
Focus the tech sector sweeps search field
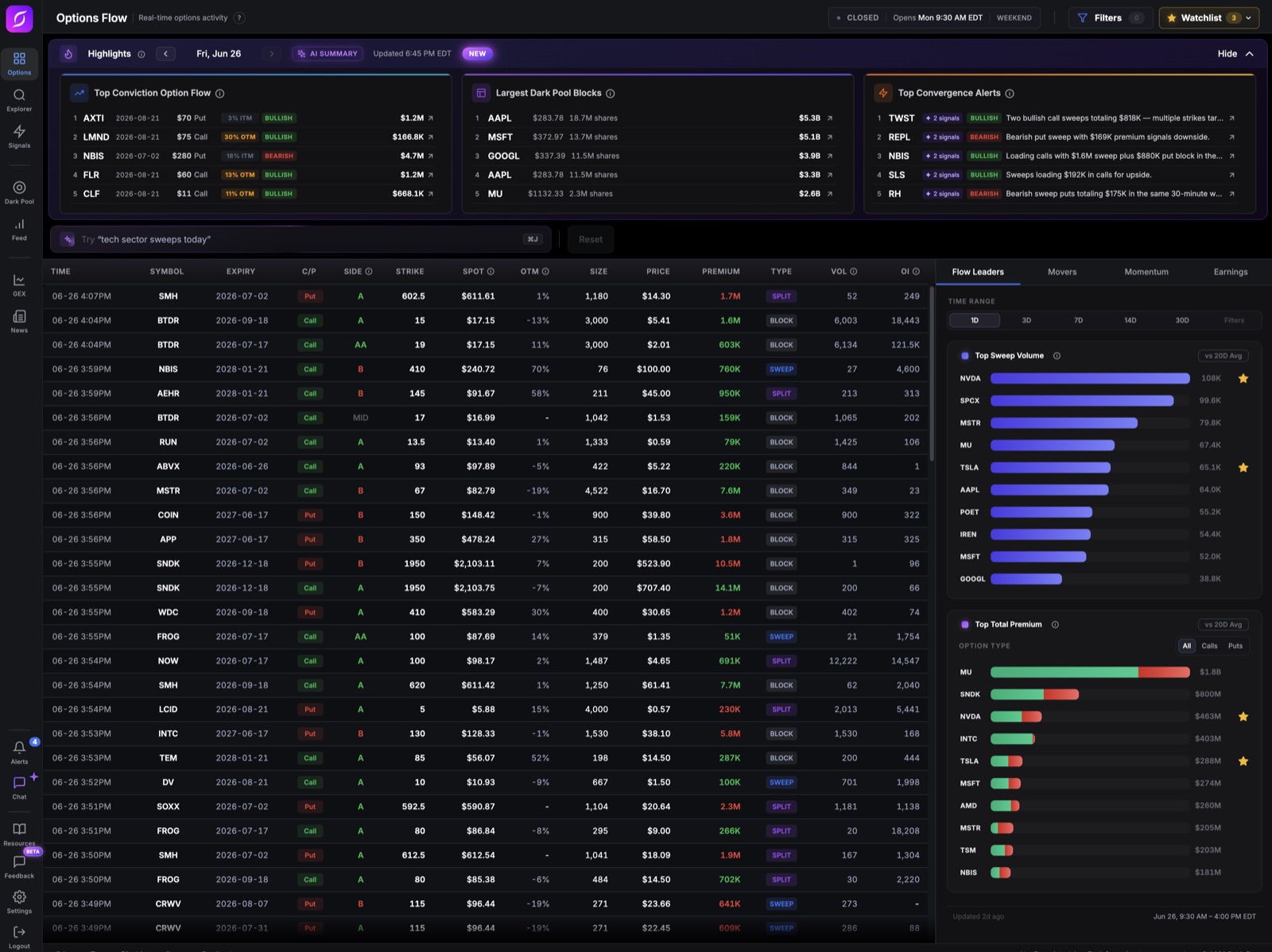[x=301, y=239]
